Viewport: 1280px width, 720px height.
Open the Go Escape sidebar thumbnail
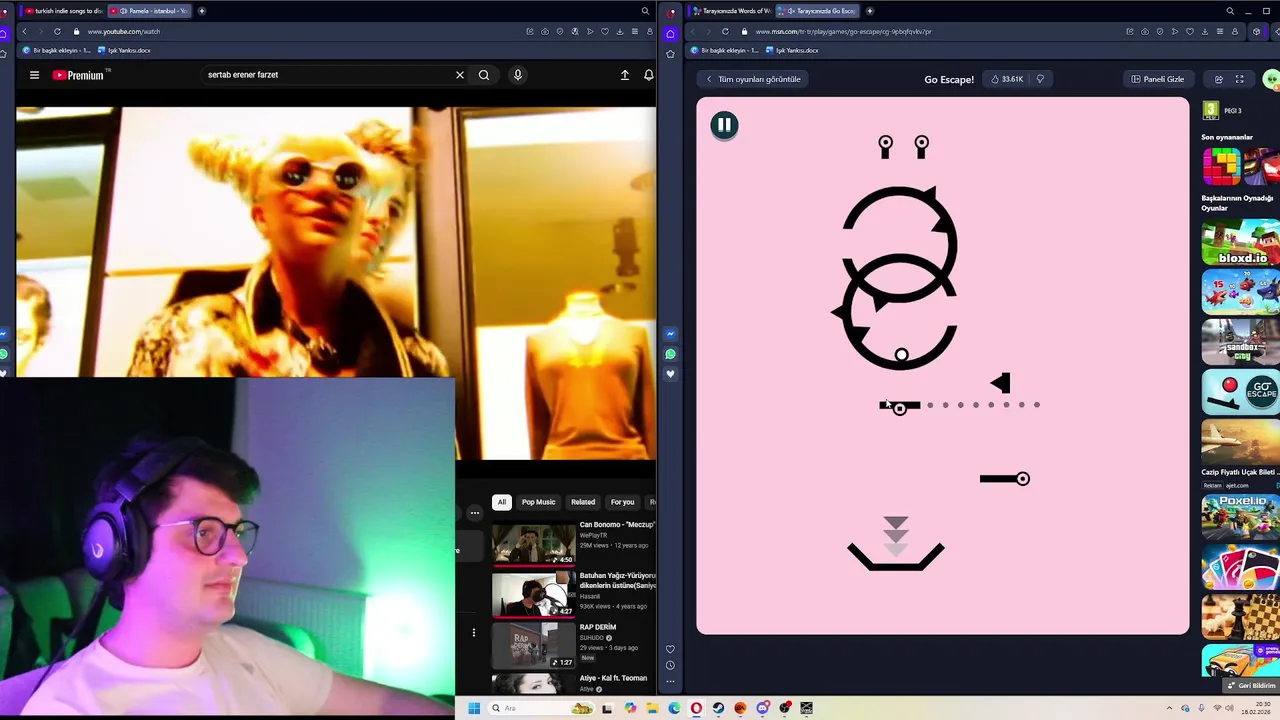coord(1241,392)
